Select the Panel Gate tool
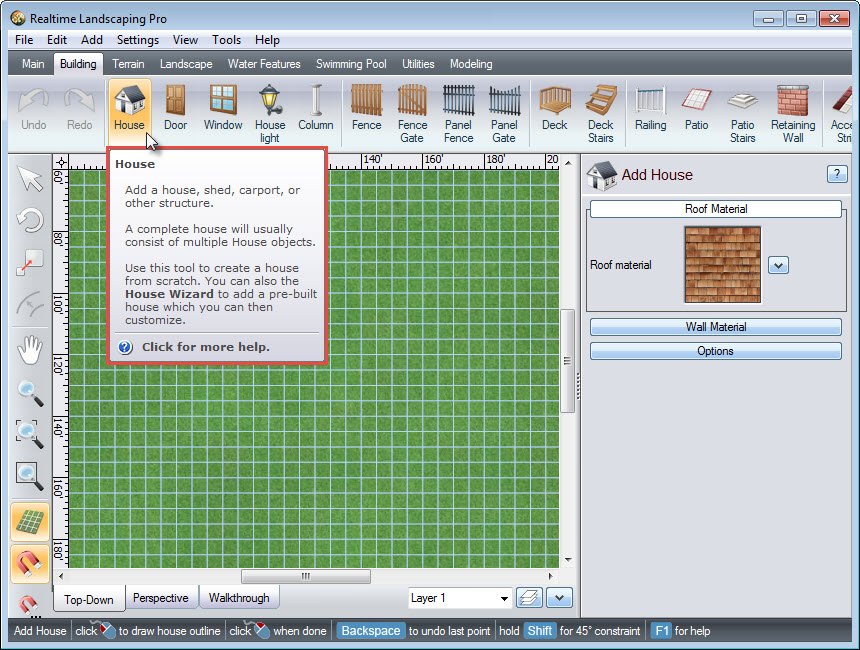Screen dimensions: 860x650 (x=504, y=112)
